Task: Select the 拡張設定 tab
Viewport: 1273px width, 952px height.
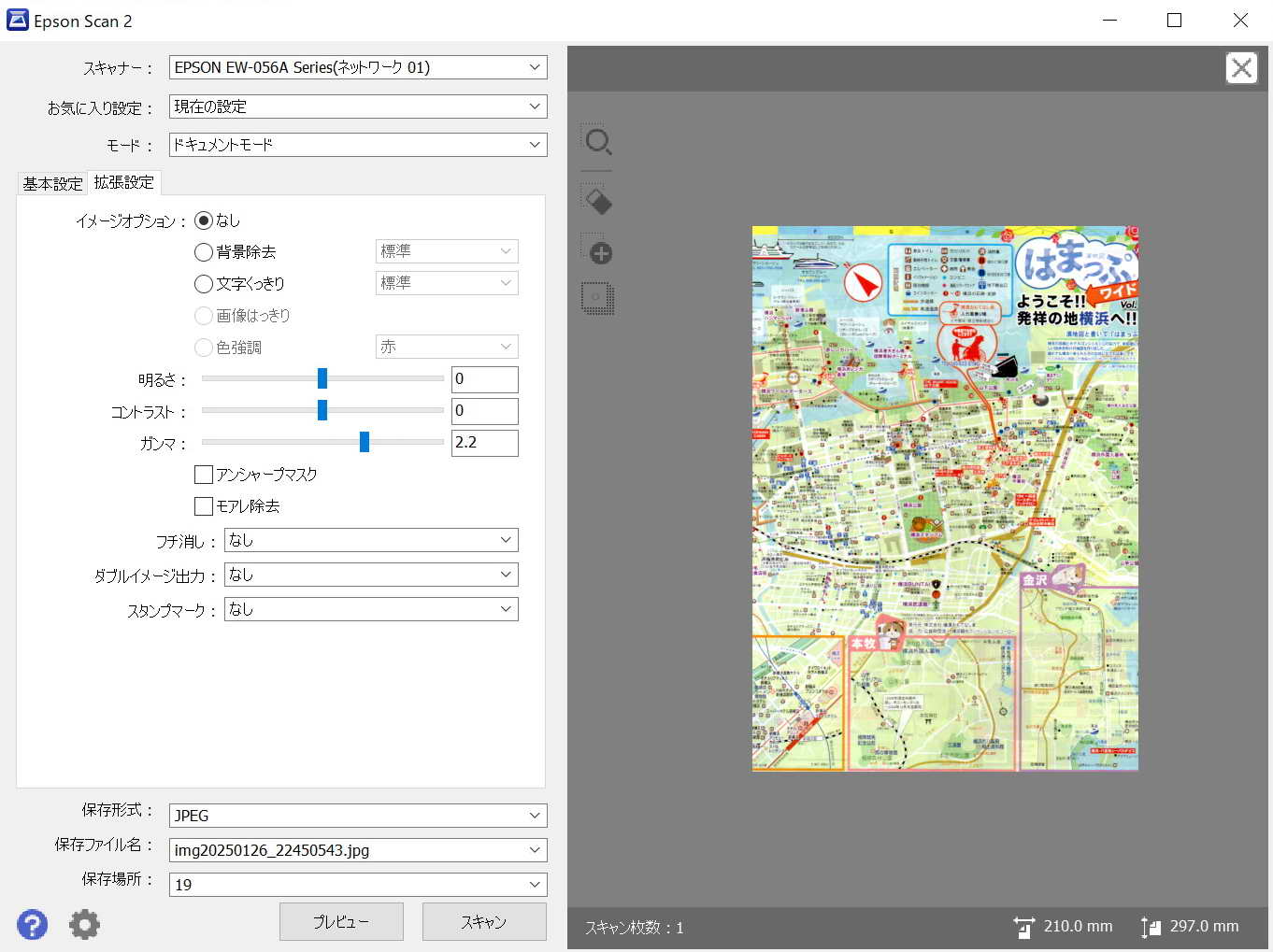Action: (x=123, y=183)
